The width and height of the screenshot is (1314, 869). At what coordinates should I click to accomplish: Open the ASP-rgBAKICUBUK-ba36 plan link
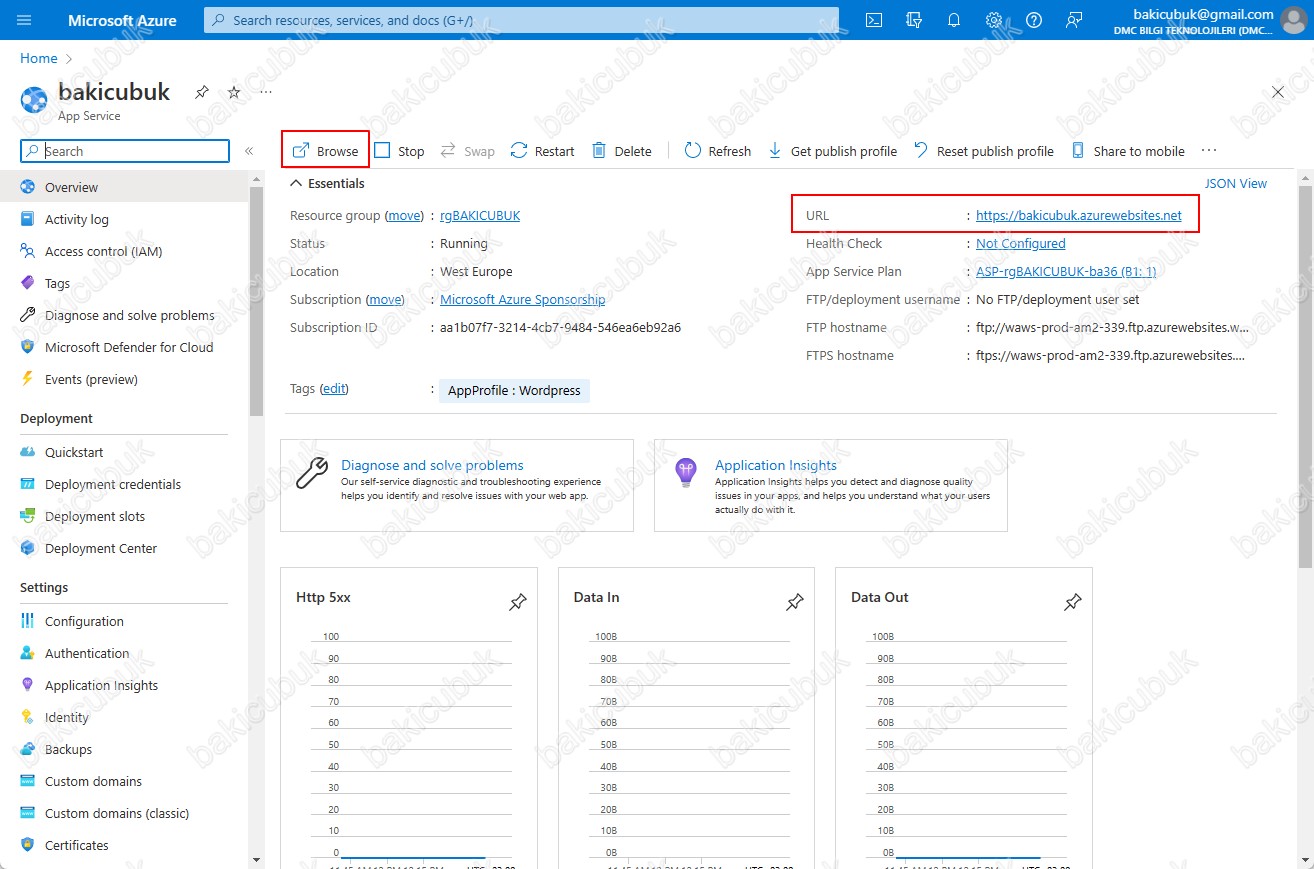click(x=1066, y=271)
